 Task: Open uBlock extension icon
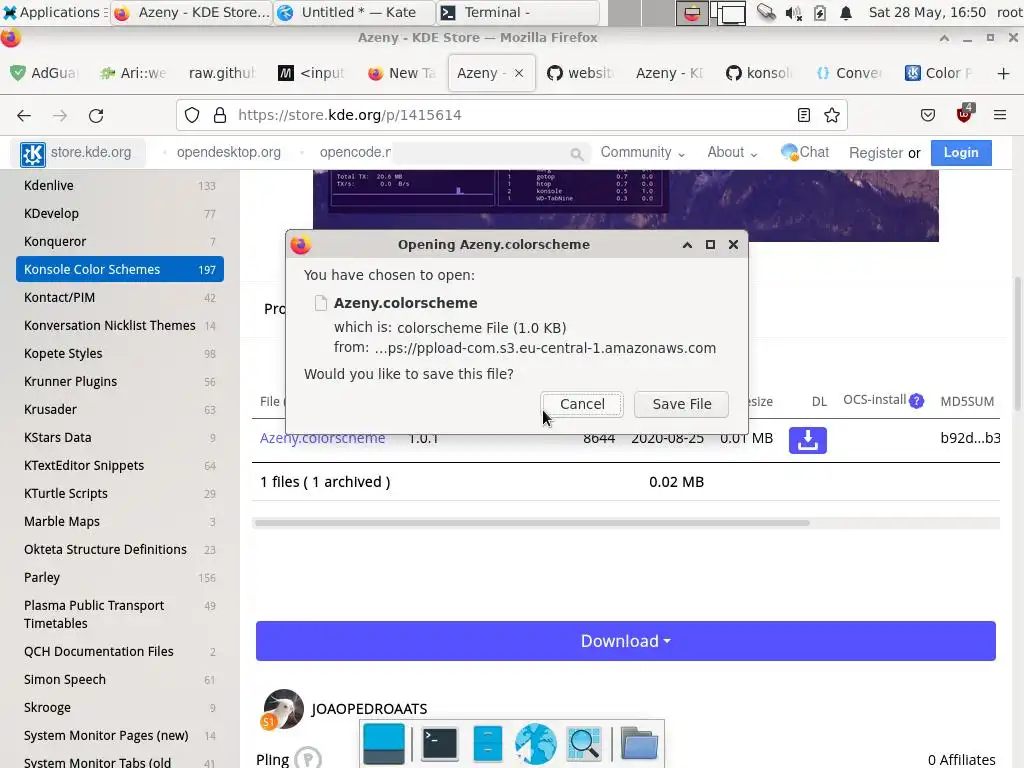964,114
